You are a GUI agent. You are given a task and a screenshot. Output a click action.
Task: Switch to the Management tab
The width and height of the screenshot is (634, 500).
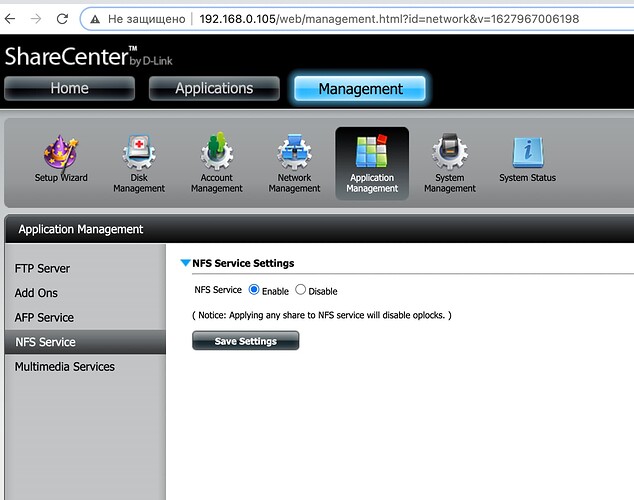click(x=360, y=89)
